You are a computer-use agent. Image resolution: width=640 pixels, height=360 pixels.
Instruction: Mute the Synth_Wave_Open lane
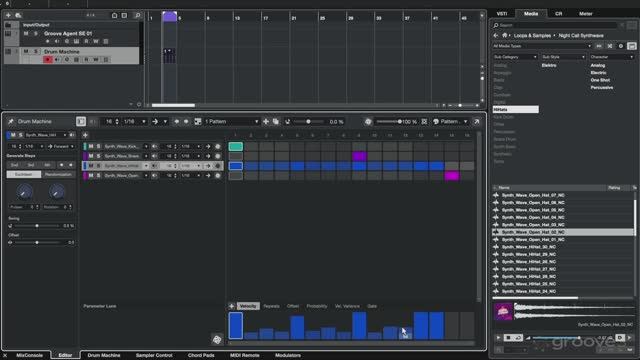pos(91,176)
